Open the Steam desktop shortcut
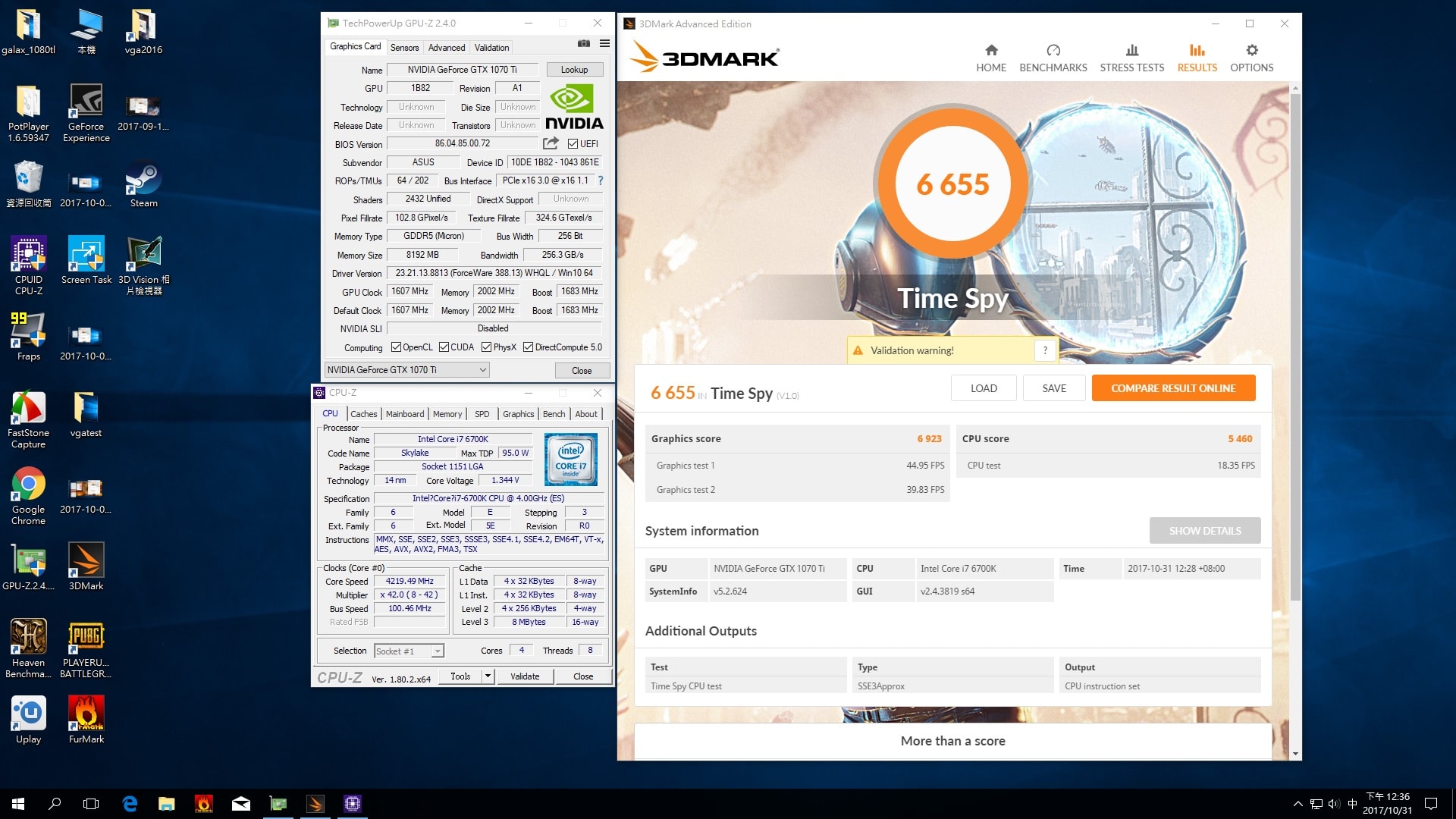Viewport: 1456px width, 819px height. pyautogui.click(x=143, y=184)
